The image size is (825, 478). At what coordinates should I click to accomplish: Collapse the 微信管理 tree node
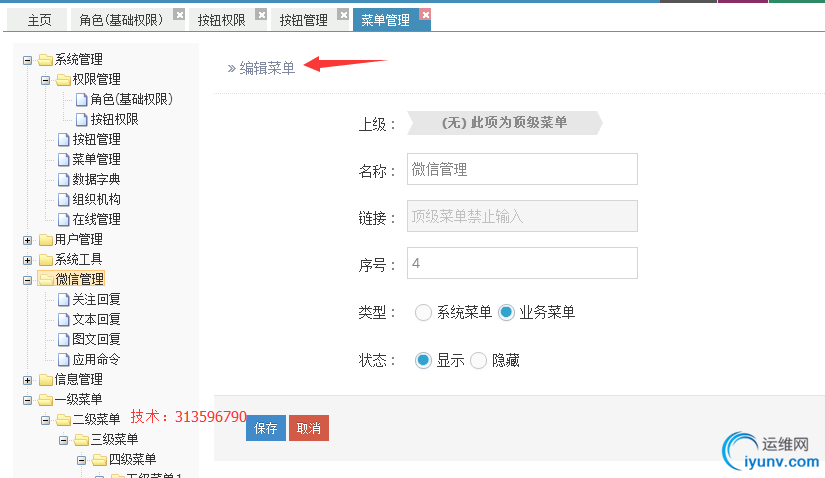pyautogui.click(x=27, y=281)
